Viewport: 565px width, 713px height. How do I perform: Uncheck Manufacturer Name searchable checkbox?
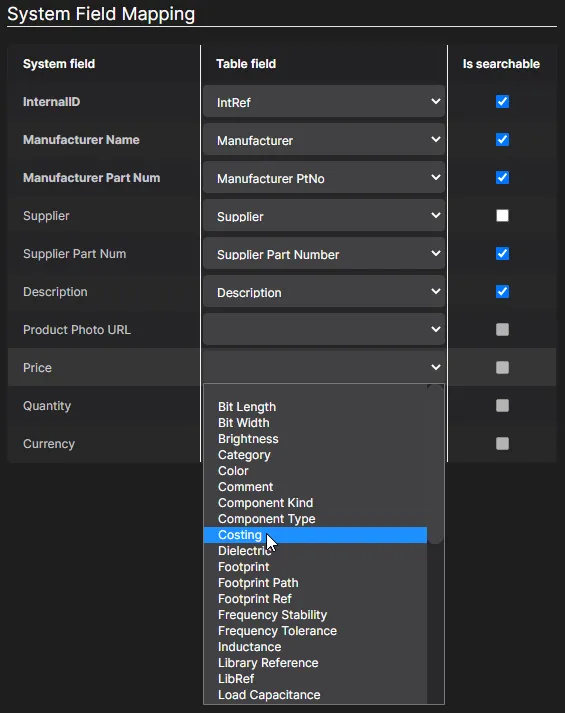[x=502, y=140]
